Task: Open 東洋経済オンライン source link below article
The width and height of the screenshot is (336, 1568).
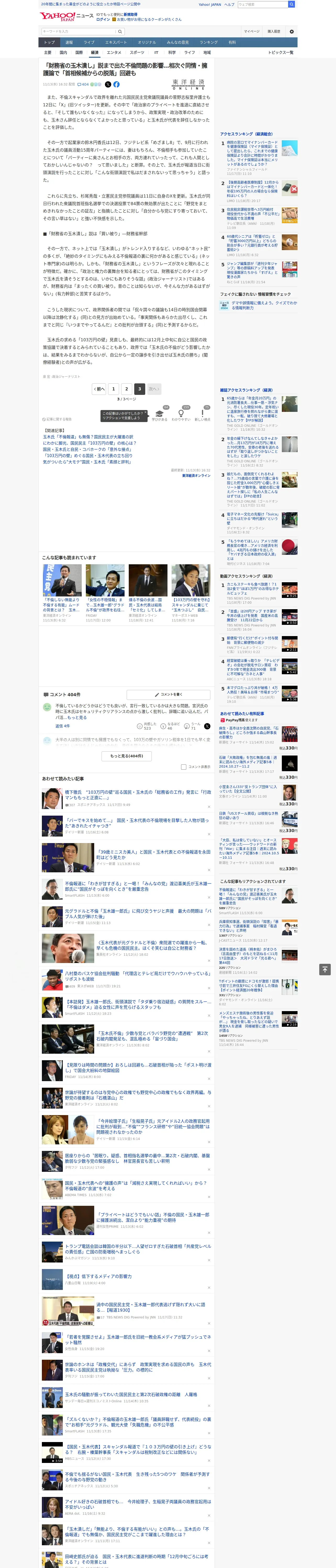Action: (x=196, y=475)
